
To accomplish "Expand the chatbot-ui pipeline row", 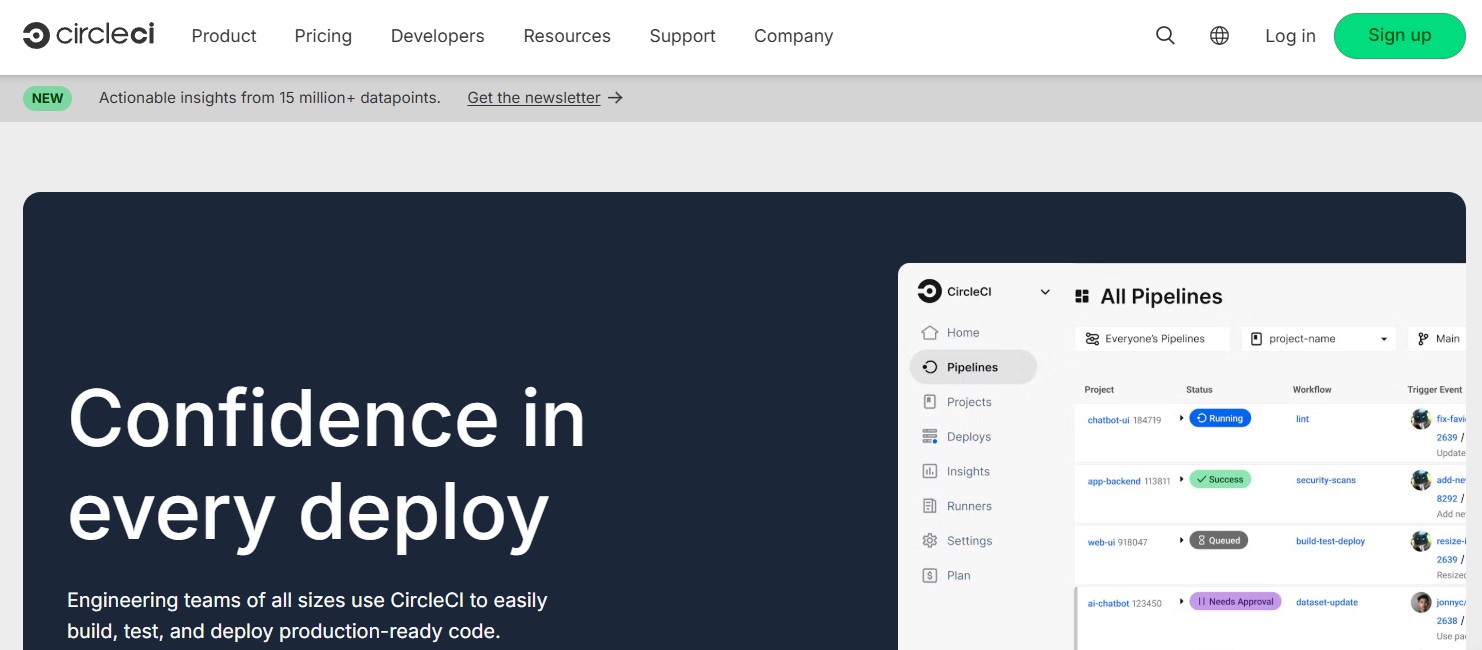I will tap(1184, 418).
